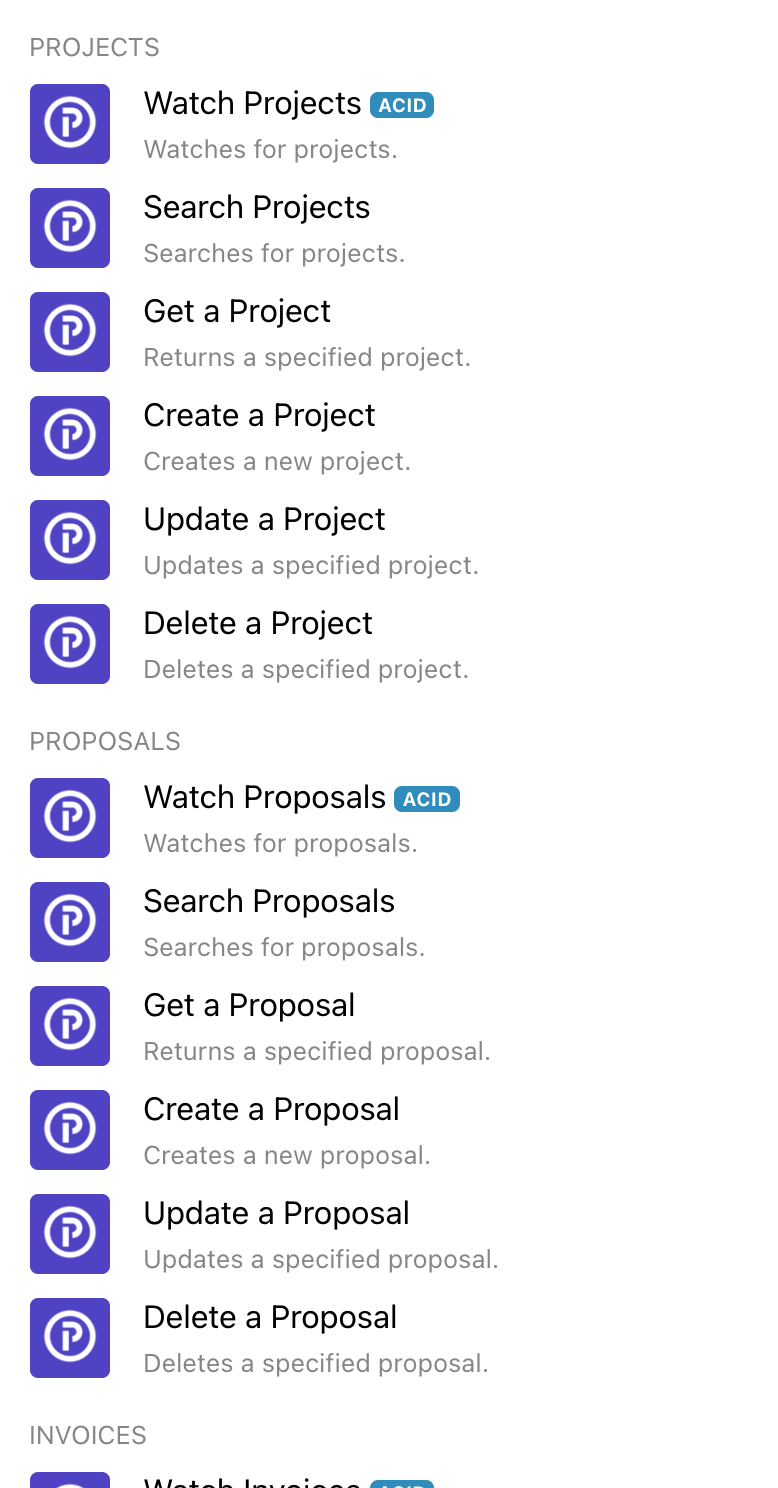Choose the Search Proposals icon

(70, 922)
